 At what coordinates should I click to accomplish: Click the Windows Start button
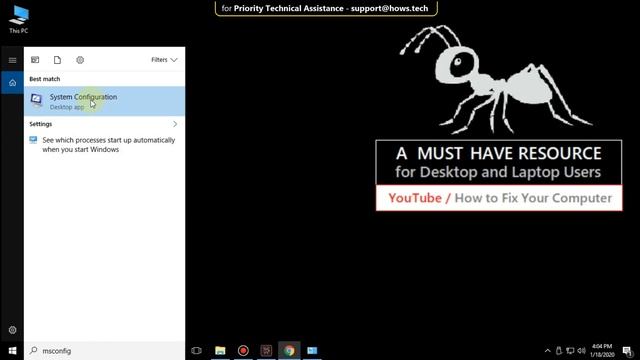coord(12,351)
